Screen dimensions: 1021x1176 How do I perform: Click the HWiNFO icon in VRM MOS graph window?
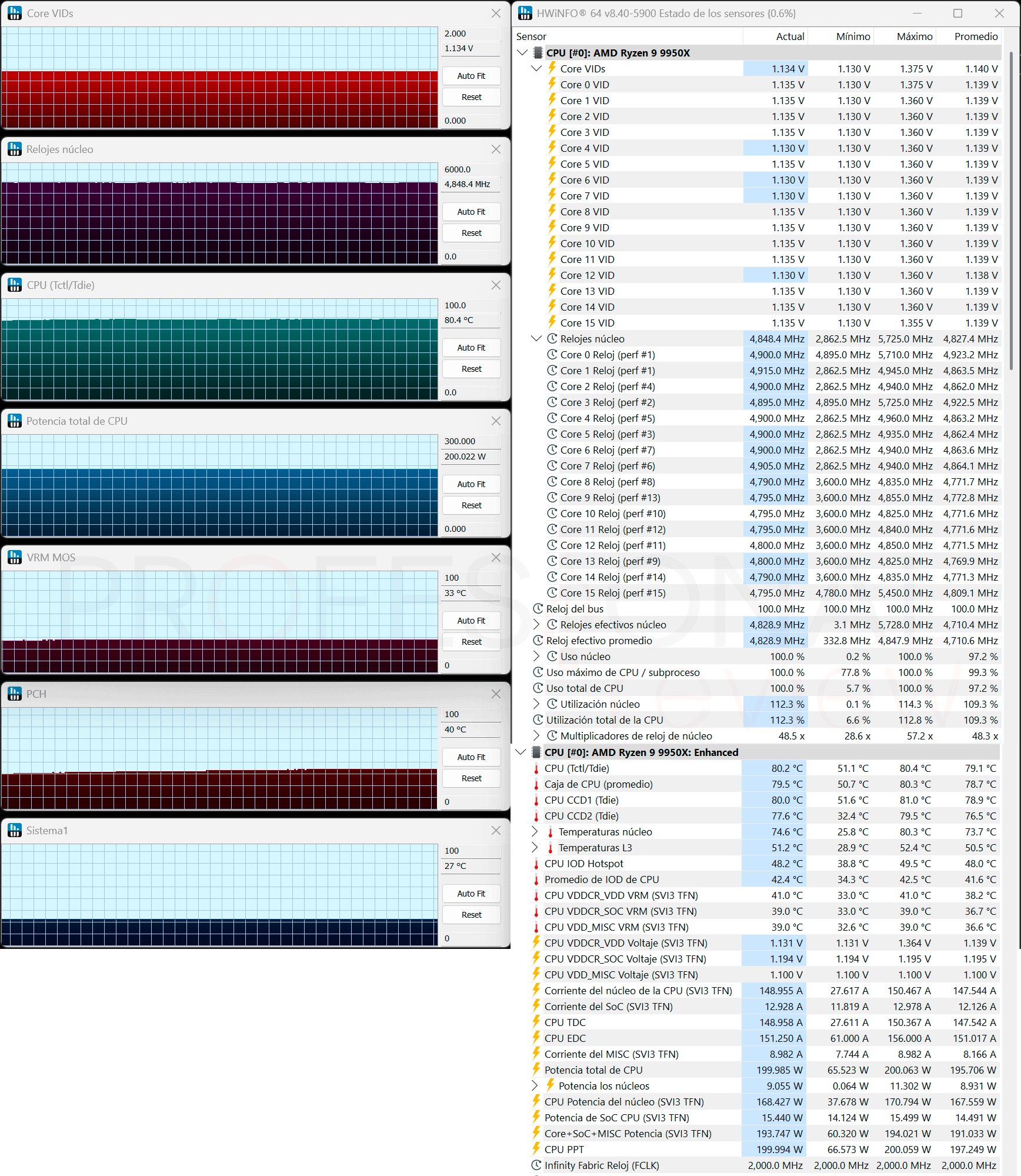click(x=15, y=557)
